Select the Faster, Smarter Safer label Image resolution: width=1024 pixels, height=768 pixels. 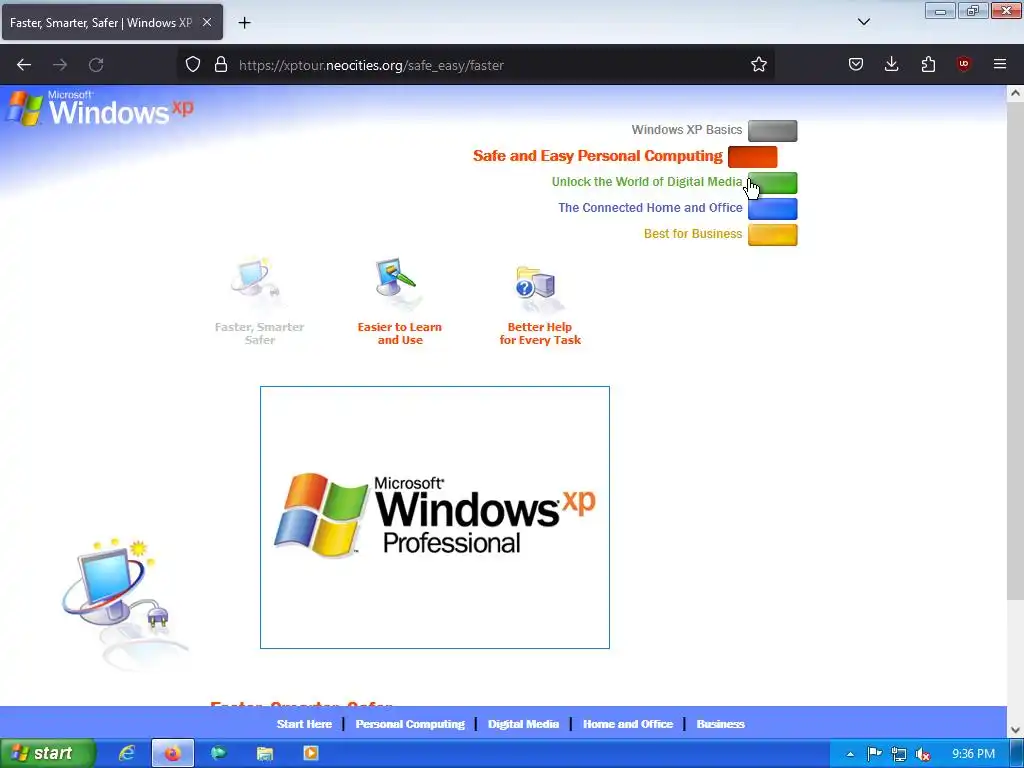point(259,334)
